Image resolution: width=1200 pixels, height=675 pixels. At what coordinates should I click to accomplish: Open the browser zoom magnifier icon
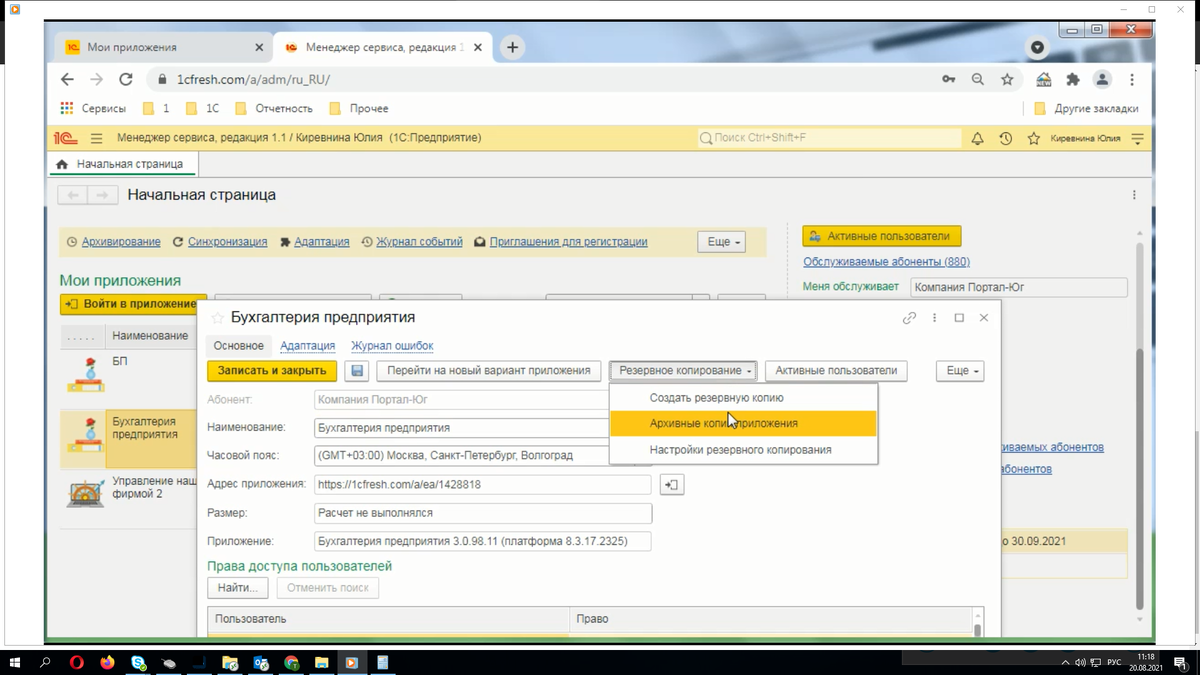(978, 79)
